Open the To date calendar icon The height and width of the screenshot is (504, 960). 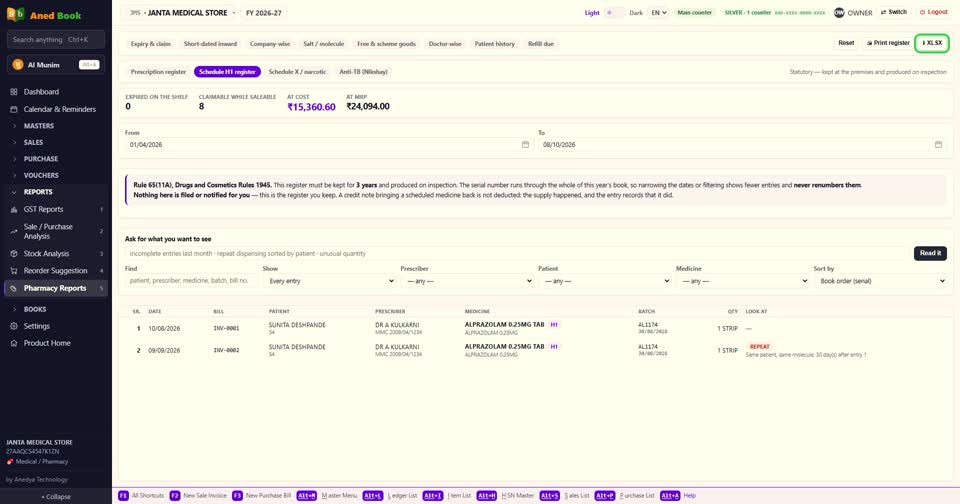click(x=939, y=145)
